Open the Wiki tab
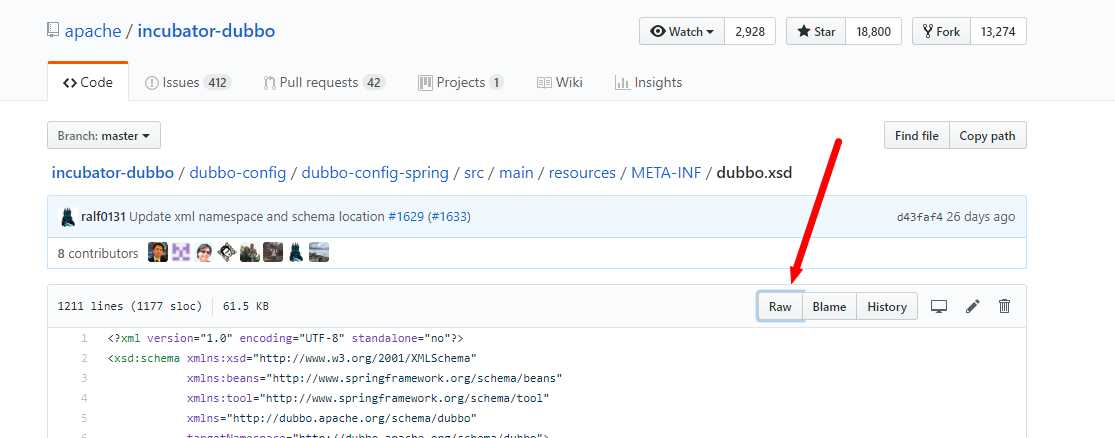This screenshot has height=438, width=1115. pyautogui.click(x=560, y=82)
